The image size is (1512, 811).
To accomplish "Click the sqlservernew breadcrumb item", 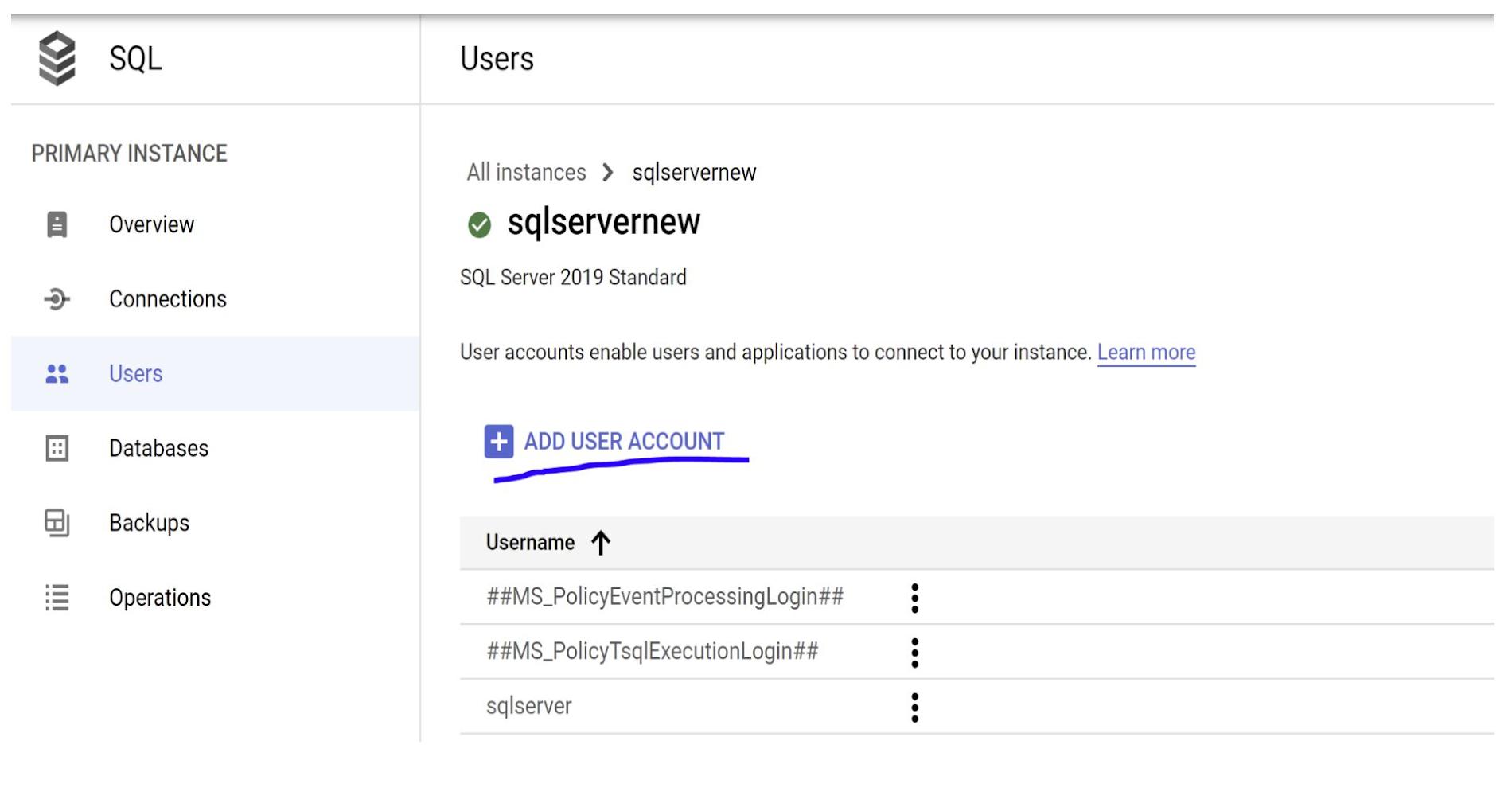I will coord(694,173).
